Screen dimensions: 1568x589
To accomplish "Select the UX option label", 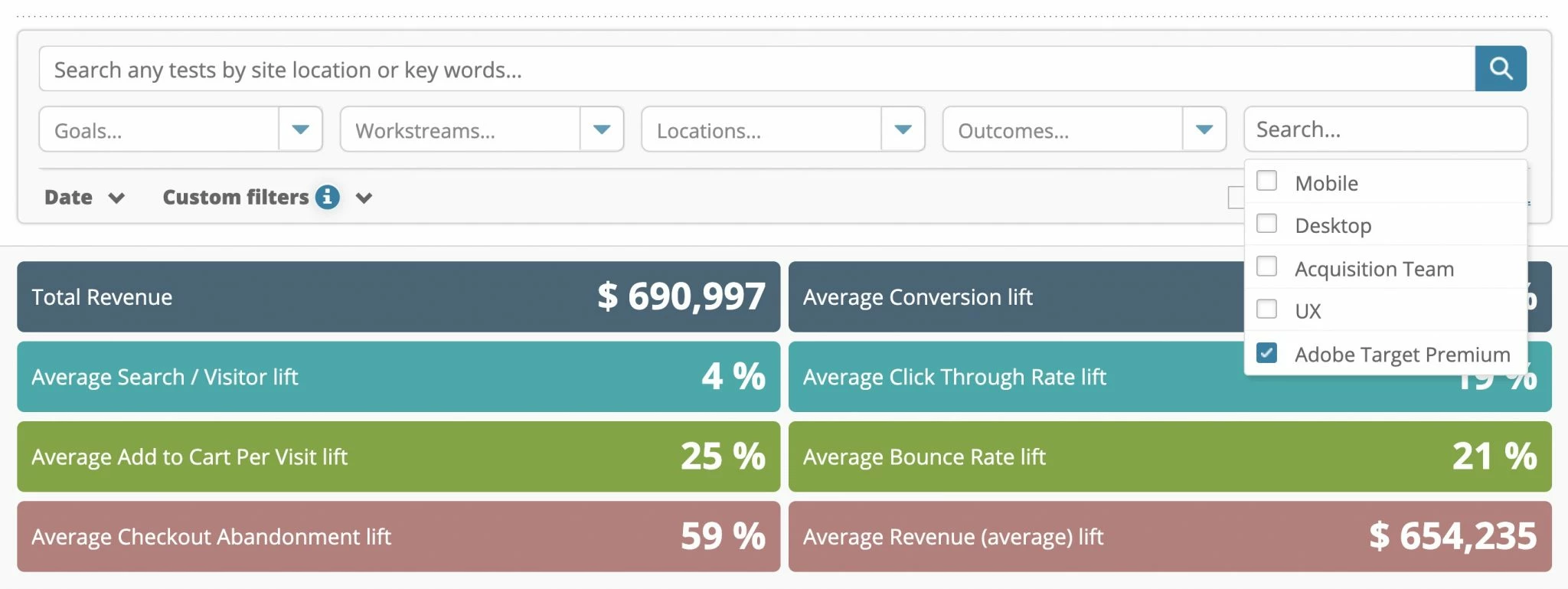I will [x=1308, y=311].
